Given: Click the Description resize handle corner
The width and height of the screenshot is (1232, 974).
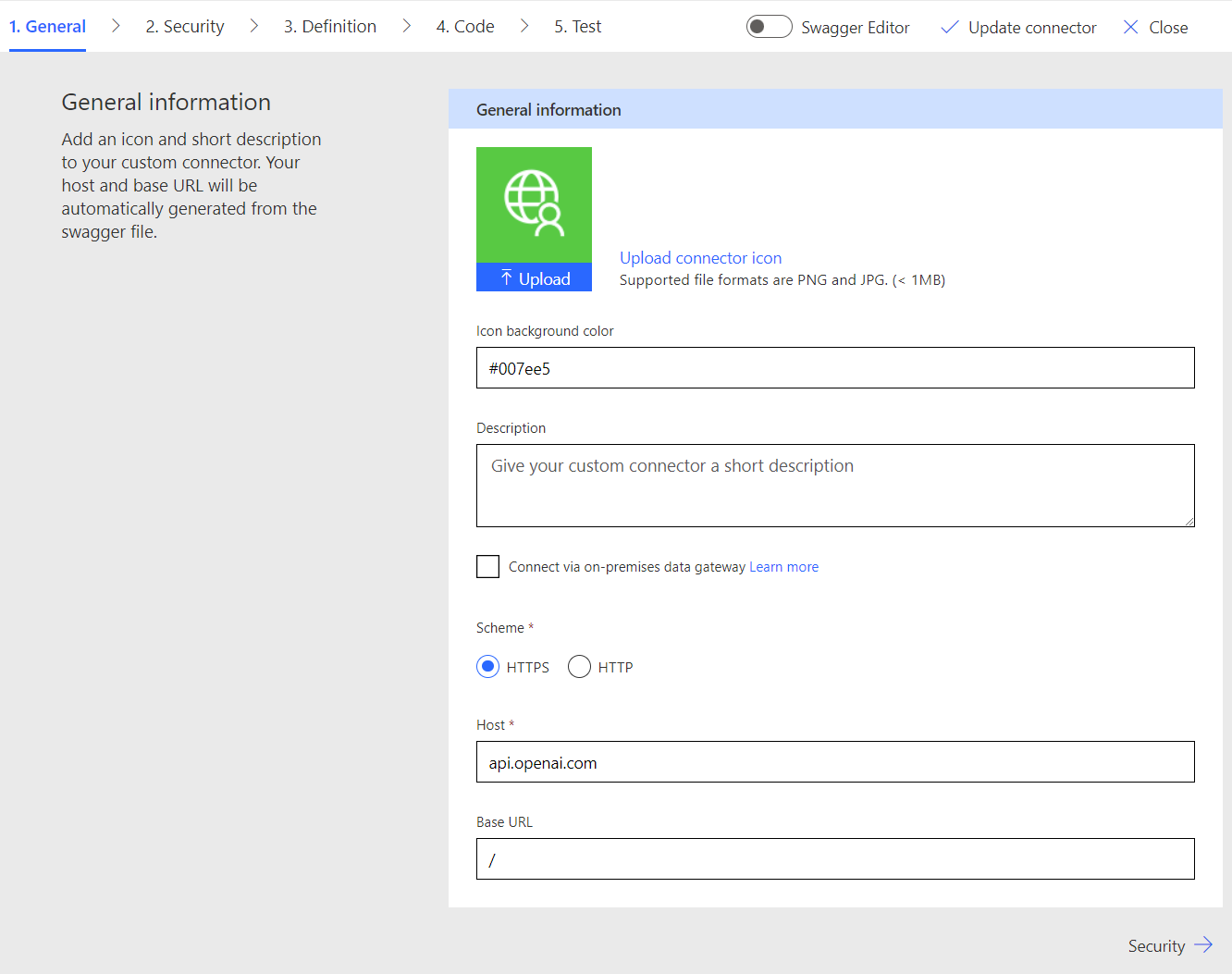Looking at the screenshot, I should (x=1189, y=522).
